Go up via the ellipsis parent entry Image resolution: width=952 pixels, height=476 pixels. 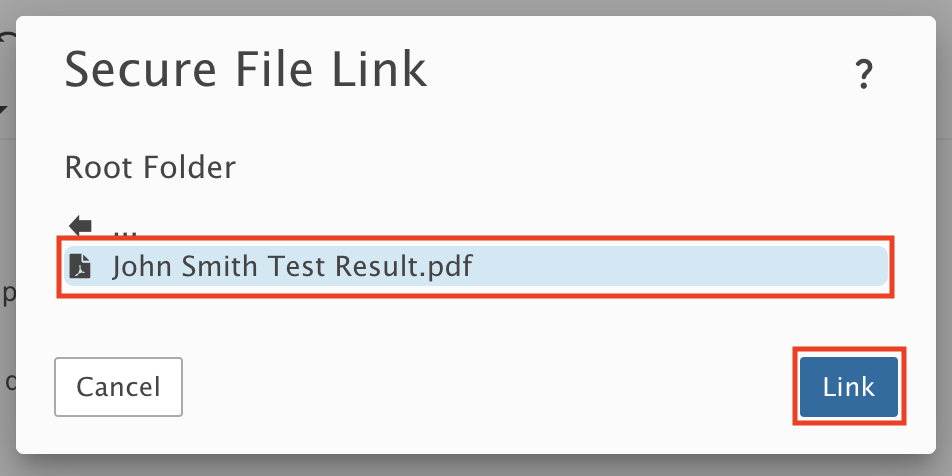(x=124, y=231)
